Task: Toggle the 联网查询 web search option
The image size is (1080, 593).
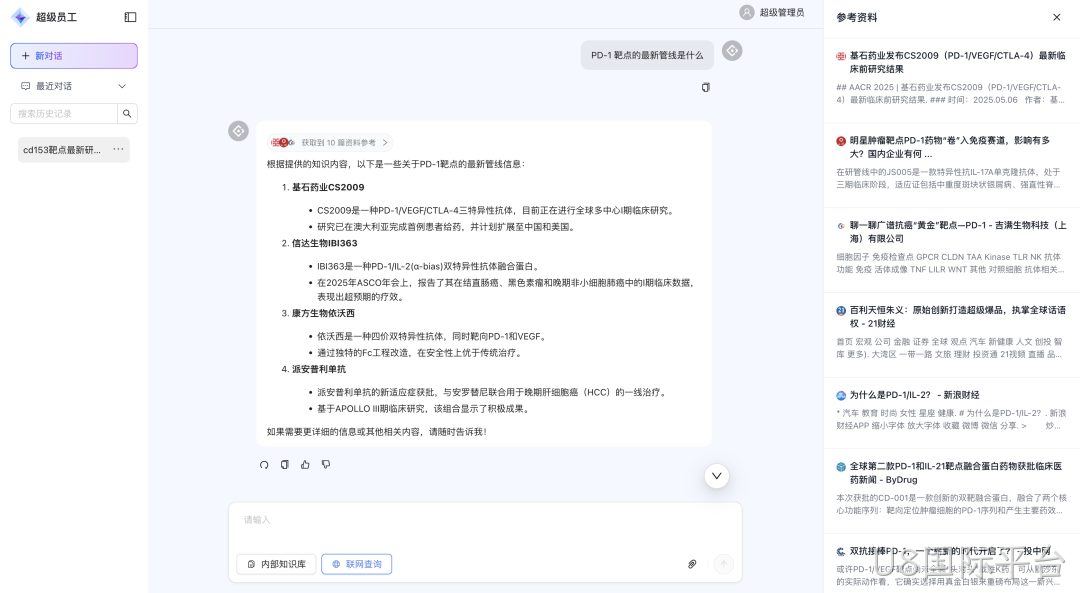Action: (x=357, y=564)
